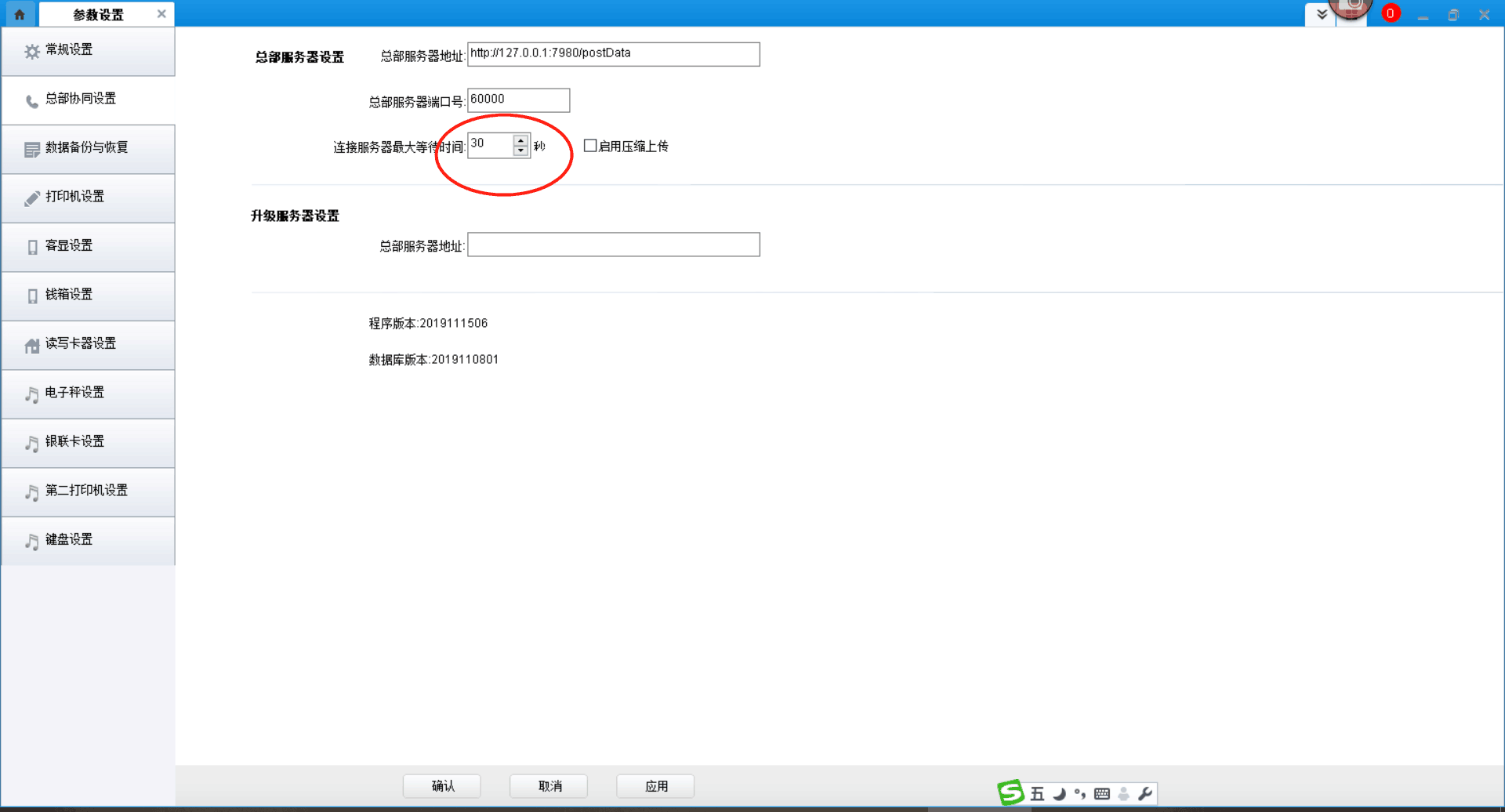Click the 总部服务器端口号 field showing 60000
The image size is (1505, 812).
518,100
